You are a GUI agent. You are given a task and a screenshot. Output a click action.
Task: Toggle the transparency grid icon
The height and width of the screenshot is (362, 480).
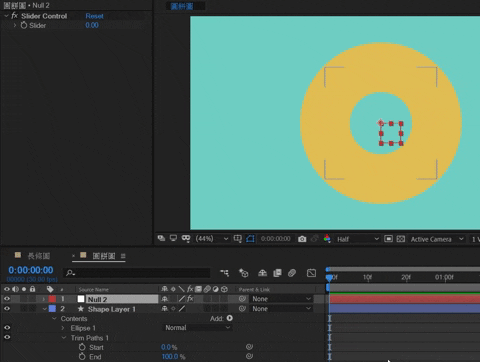401,239
